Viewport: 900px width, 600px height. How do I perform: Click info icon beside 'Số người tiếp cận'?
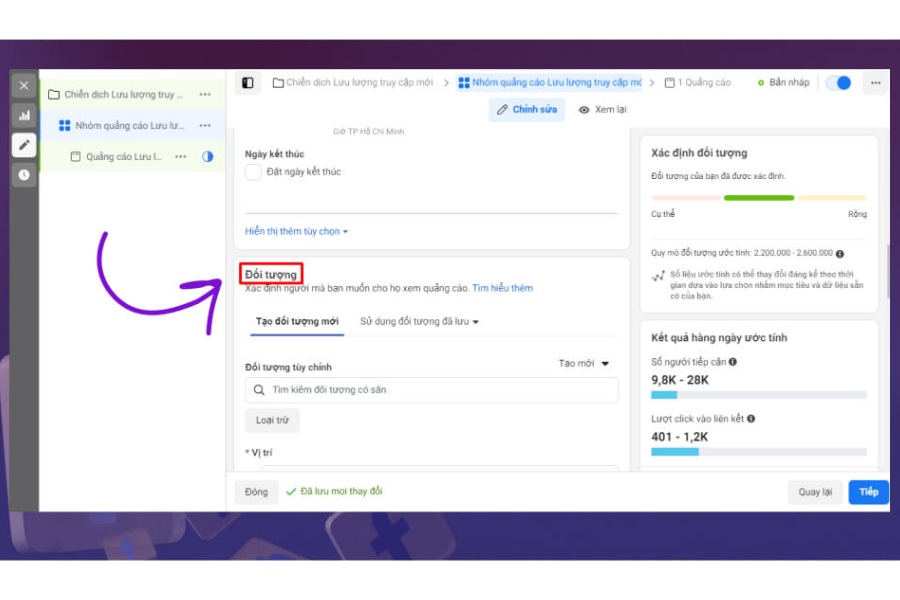coord(733,362)
